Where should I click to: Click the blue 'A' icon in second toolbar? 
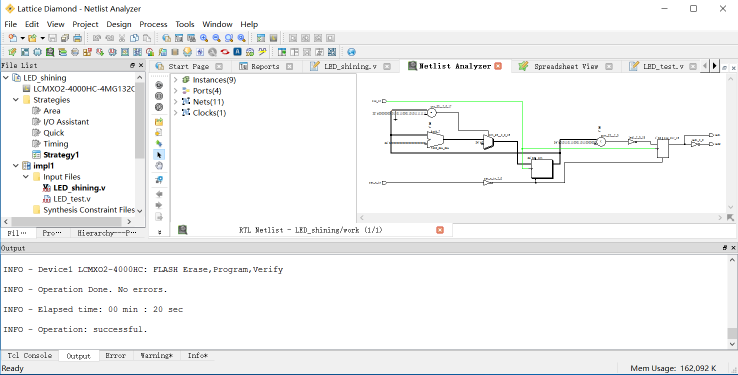[x=238, y=52]
